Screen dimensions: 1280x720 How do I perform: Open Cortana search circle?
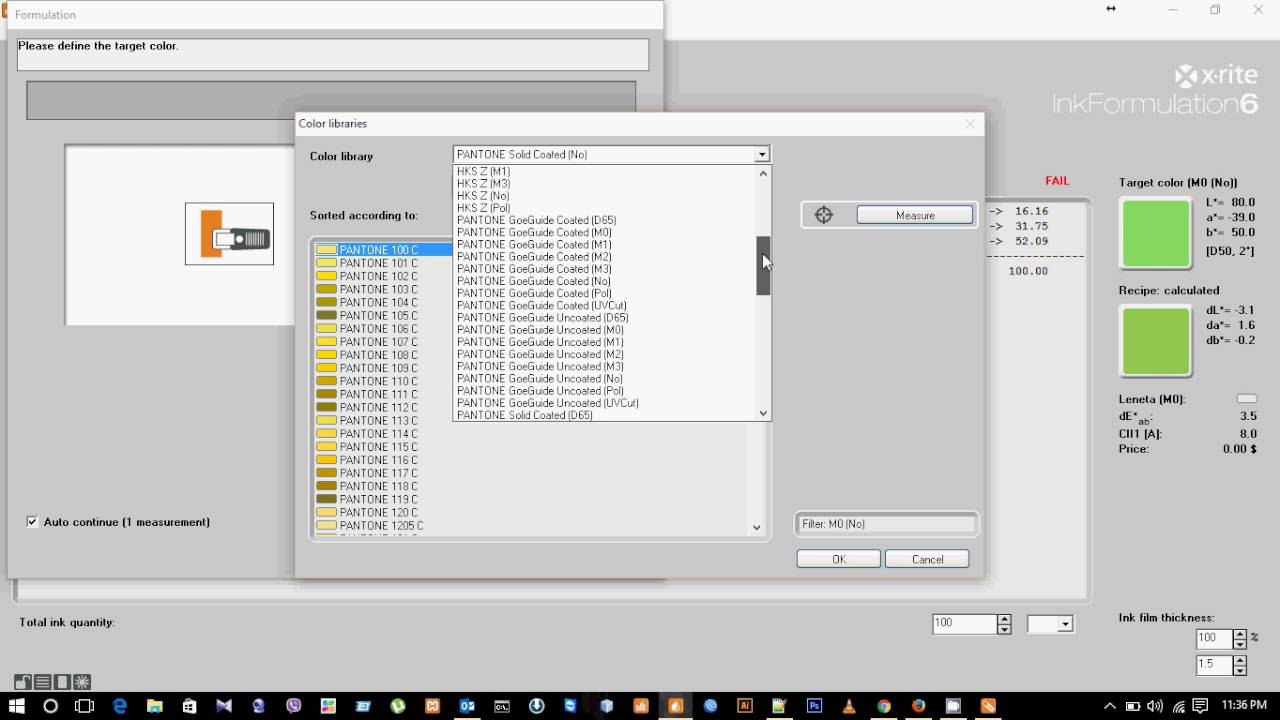(51, 706)
